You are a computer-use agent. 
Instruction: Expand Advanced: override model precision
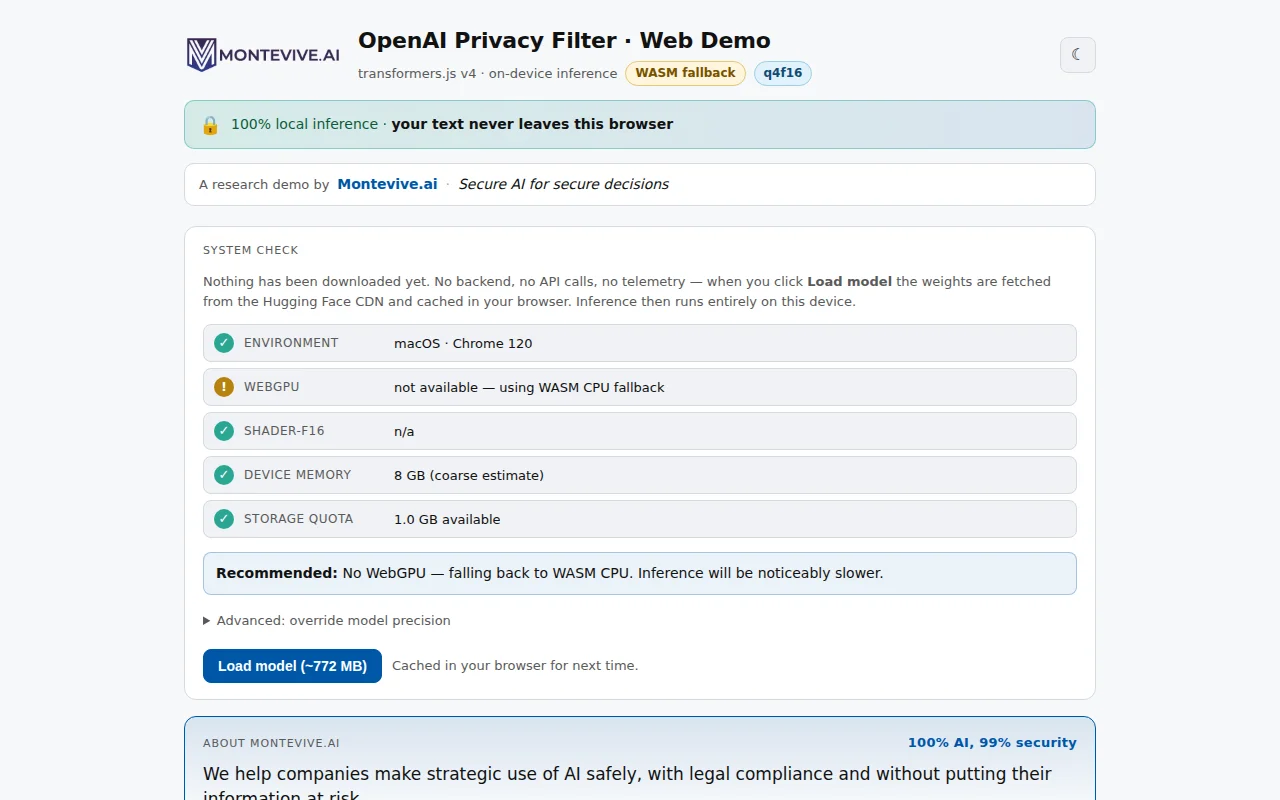coord(327,621)
